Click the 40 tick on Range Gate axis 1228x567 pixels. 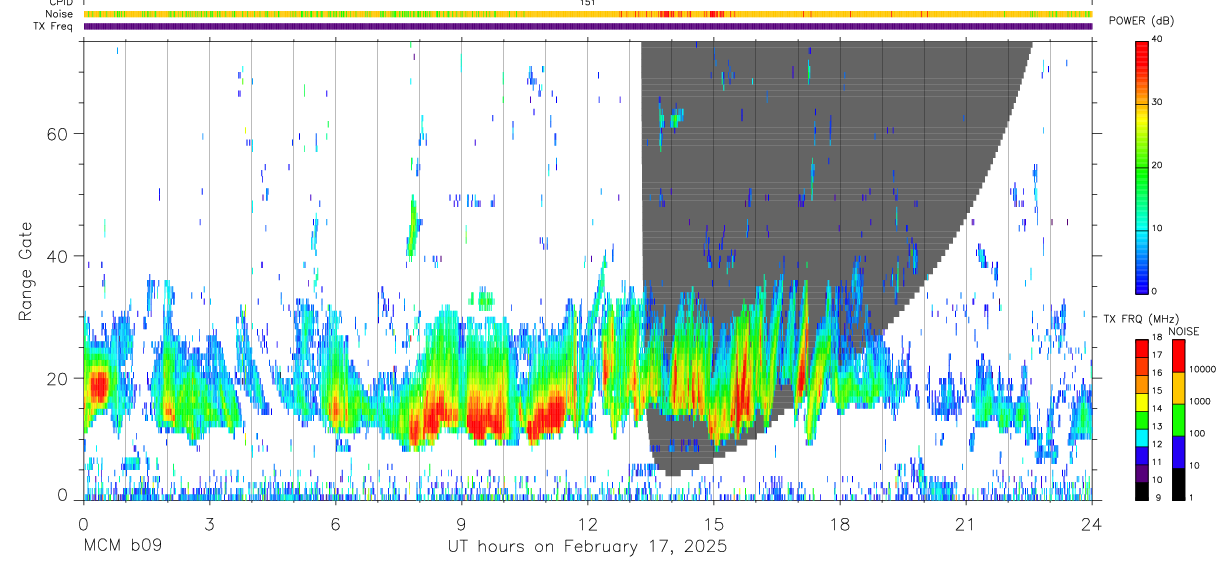click(59, 256)
